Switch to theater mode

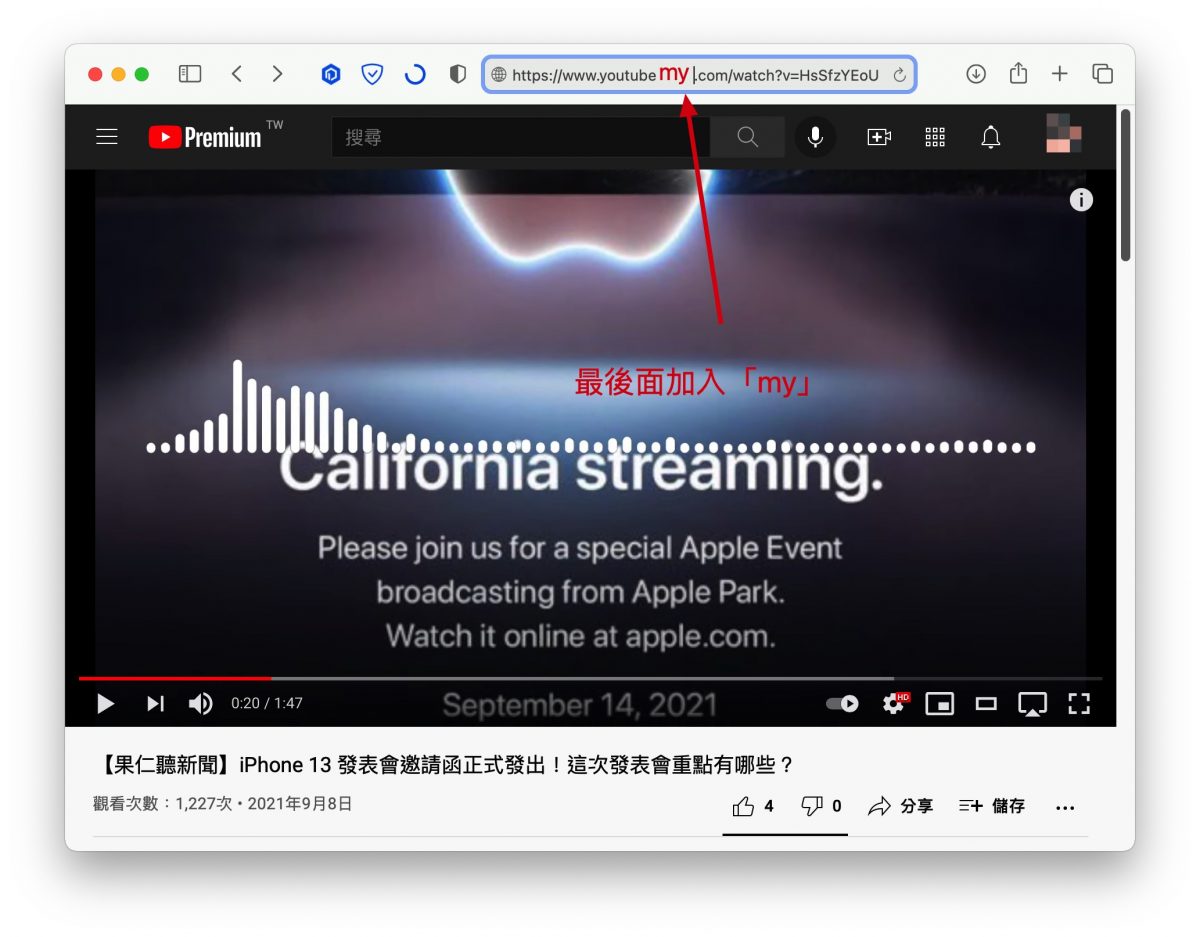tap(986, 704)
